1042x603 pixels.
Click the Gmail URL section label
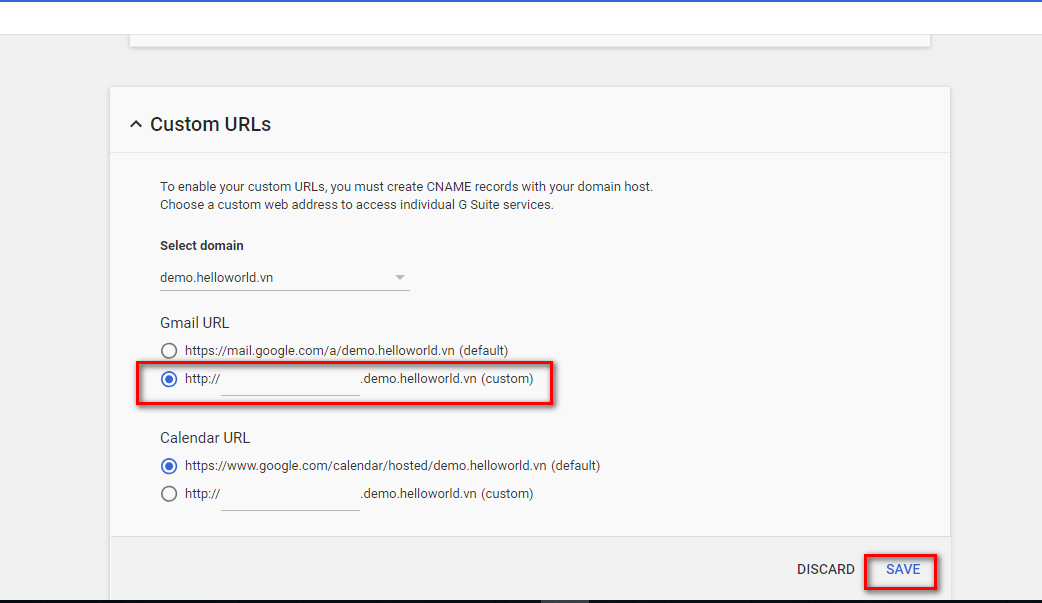coord(194,323)
